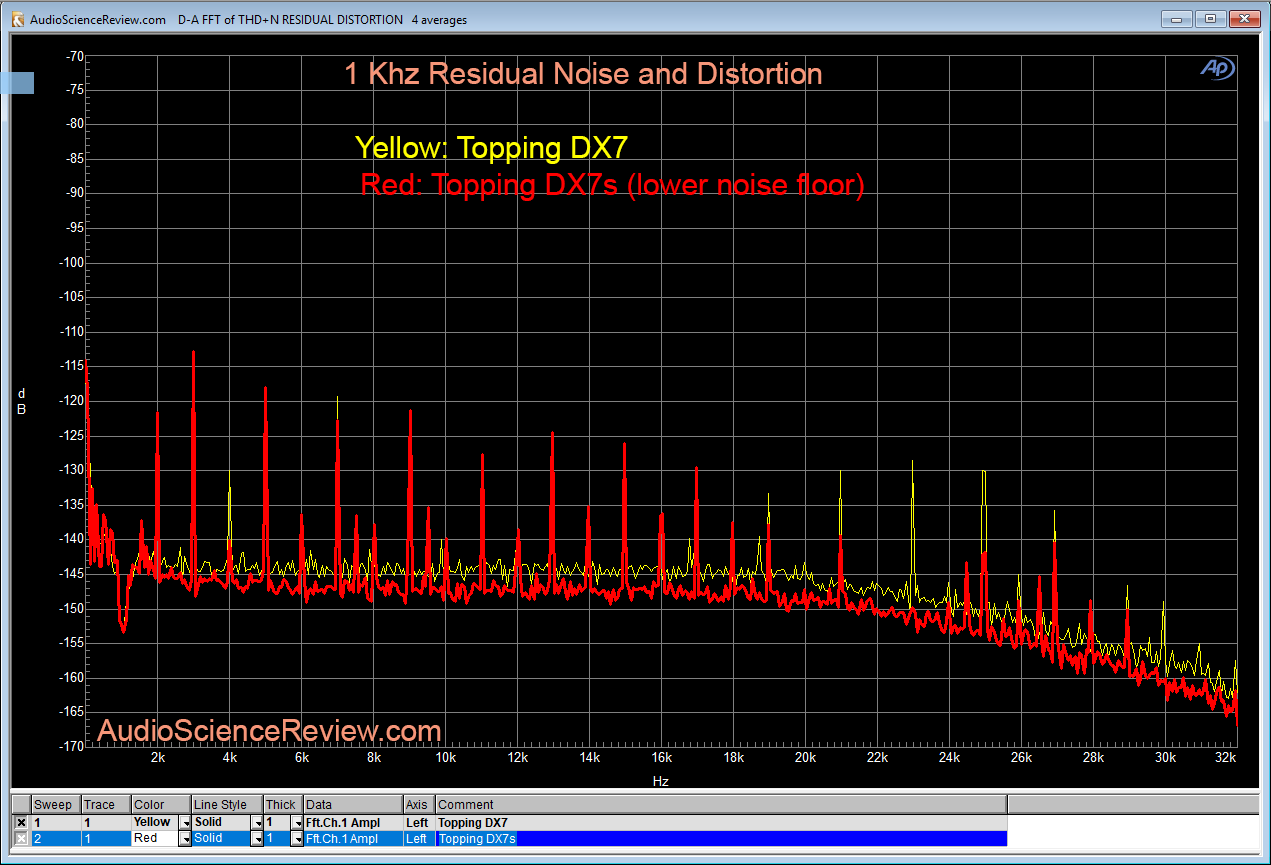Click the bold Fft.Ch.1 Ampl cell in row 1

(x=353, y=823)
